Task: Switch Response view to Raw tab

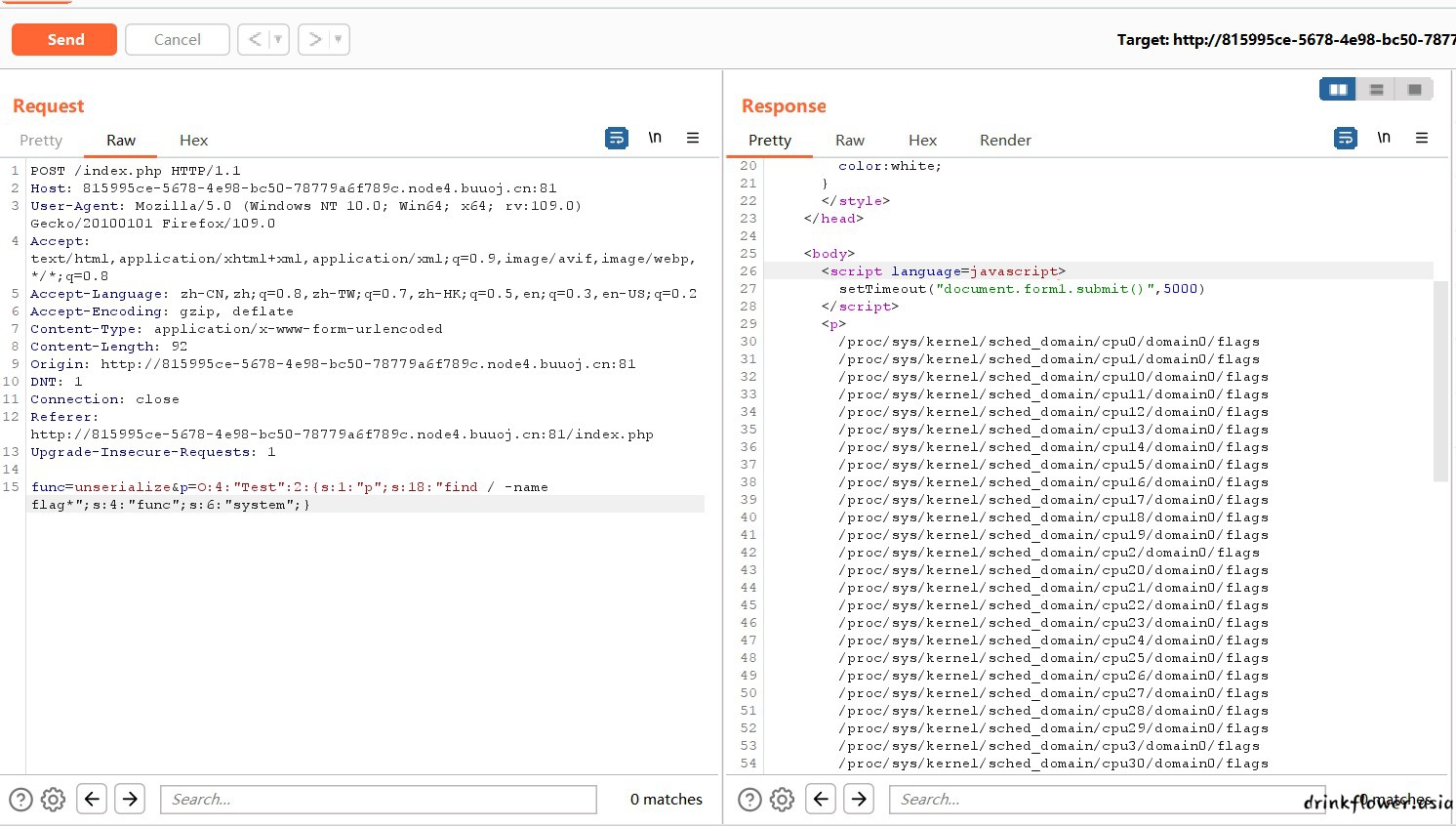Action: pyautogui.click(x=850, y=140)
